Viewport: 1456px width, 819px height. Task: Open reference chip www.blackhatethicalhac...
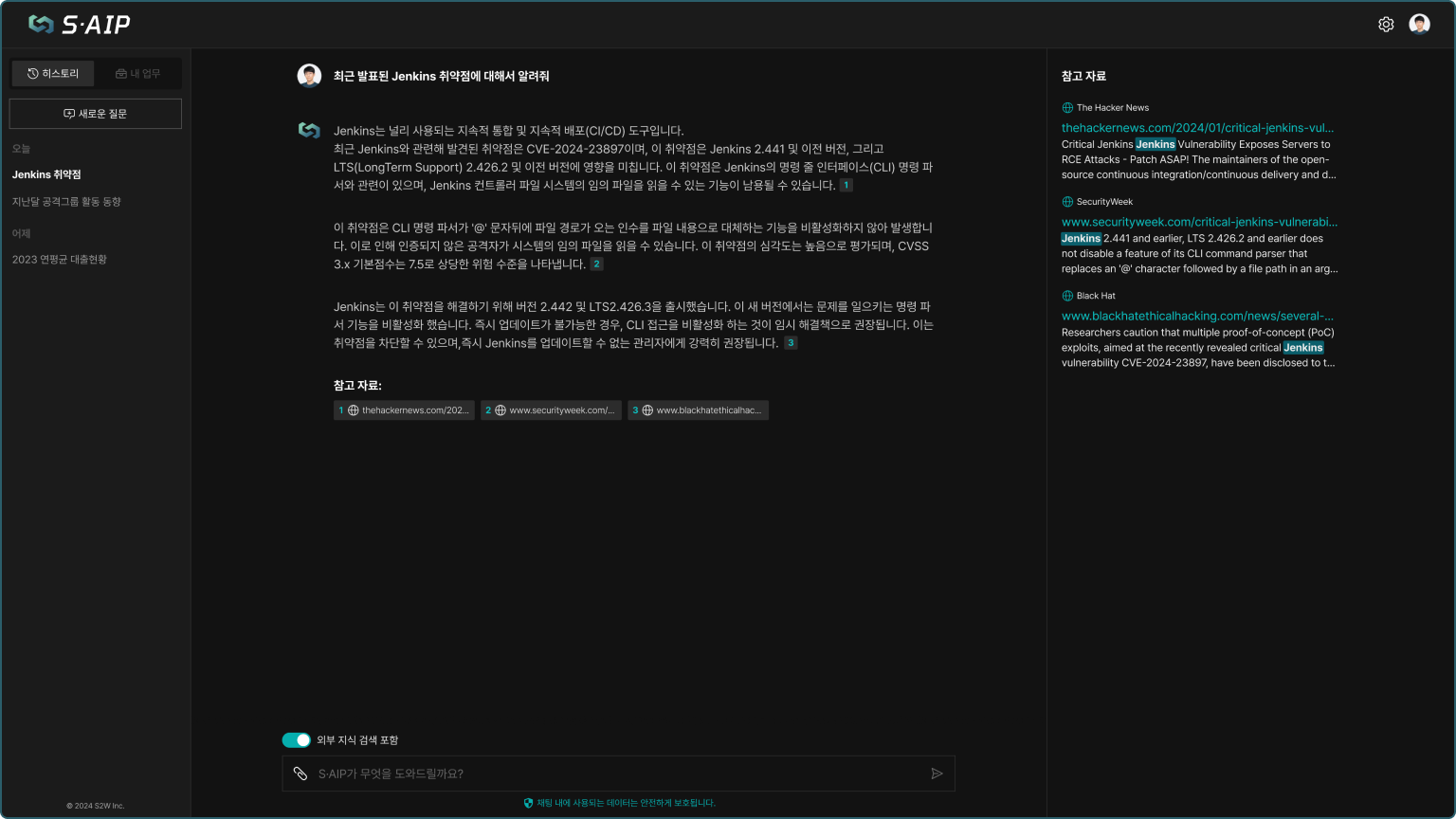click(x=698, y=410)
